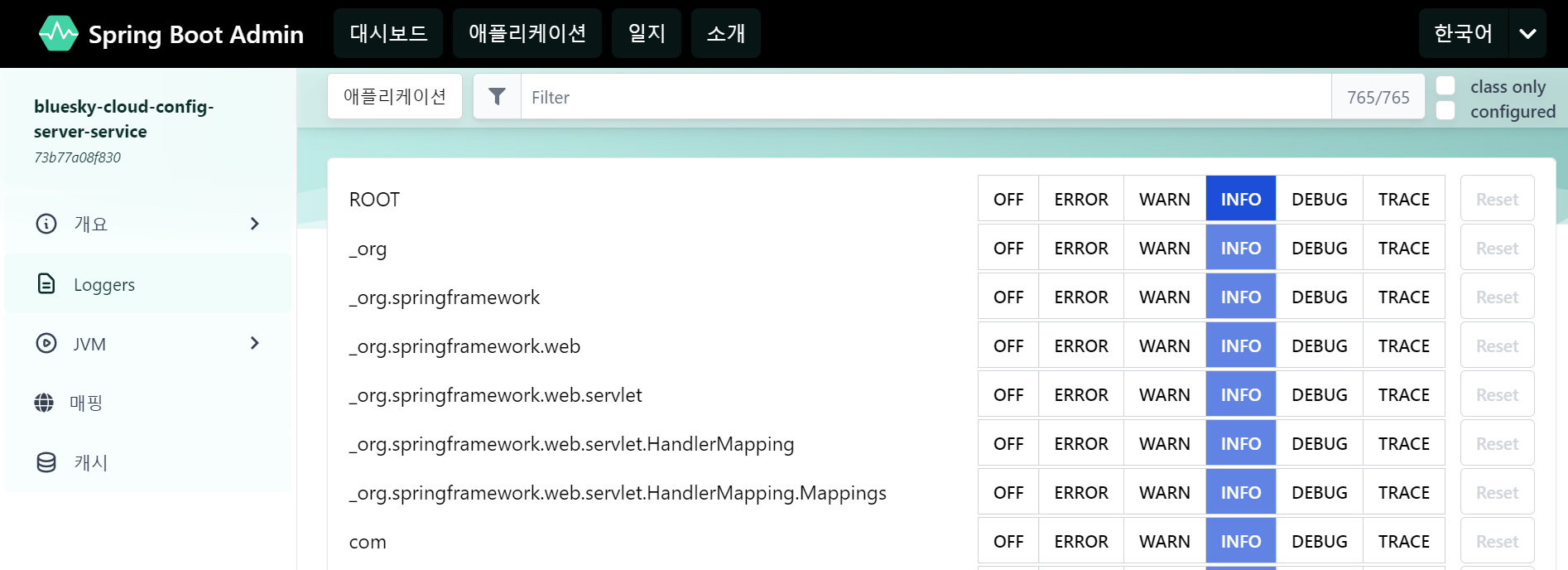Click the Loggers document icon
This screenshot has width=1568, height=570.
(46, 284)
